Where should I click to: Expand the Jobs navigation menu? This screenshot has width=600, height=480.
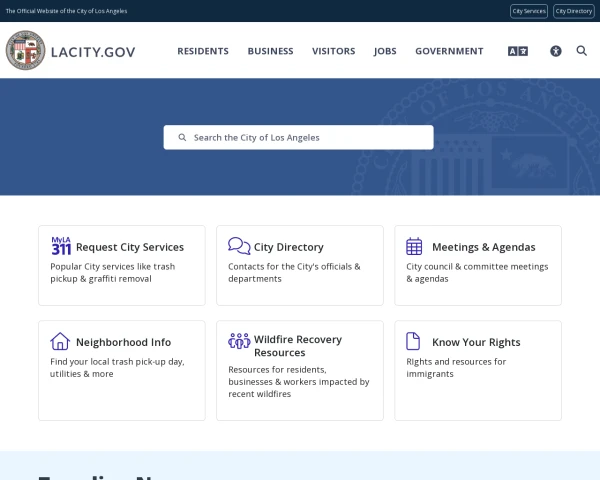tap(385, 51)
